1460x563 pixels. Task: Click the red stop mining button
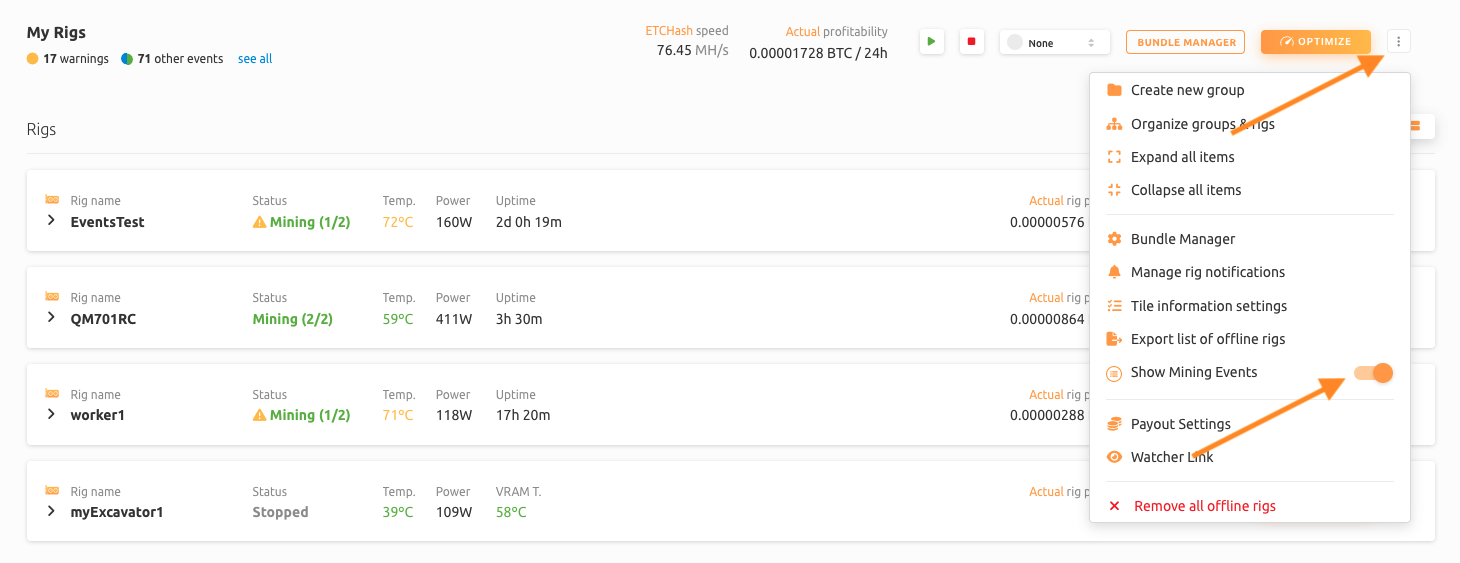[x=971, y=42]
